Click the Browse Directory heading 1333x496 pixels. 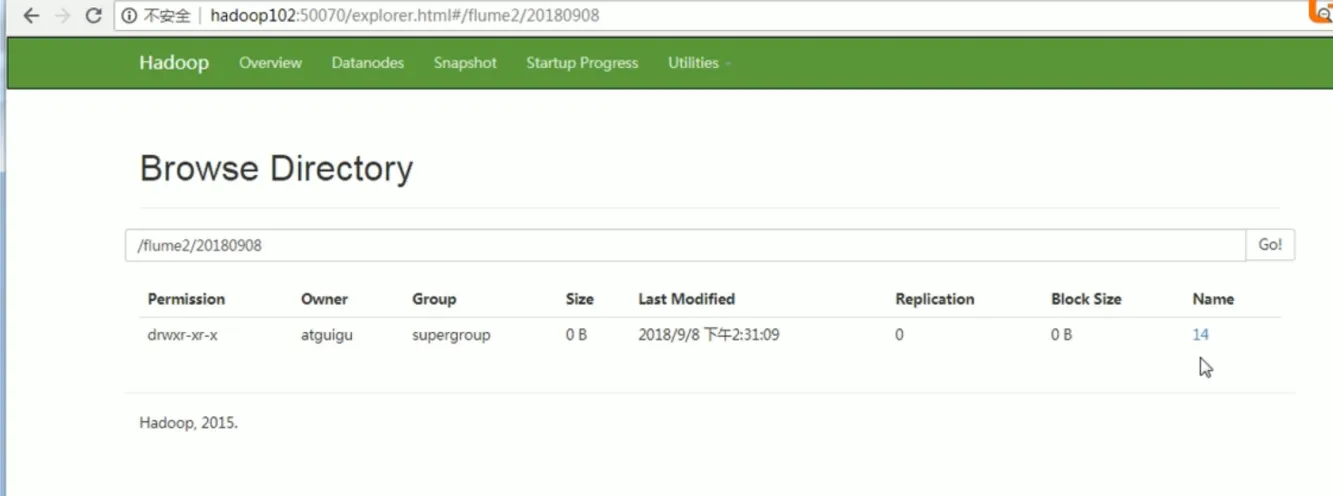276,168
